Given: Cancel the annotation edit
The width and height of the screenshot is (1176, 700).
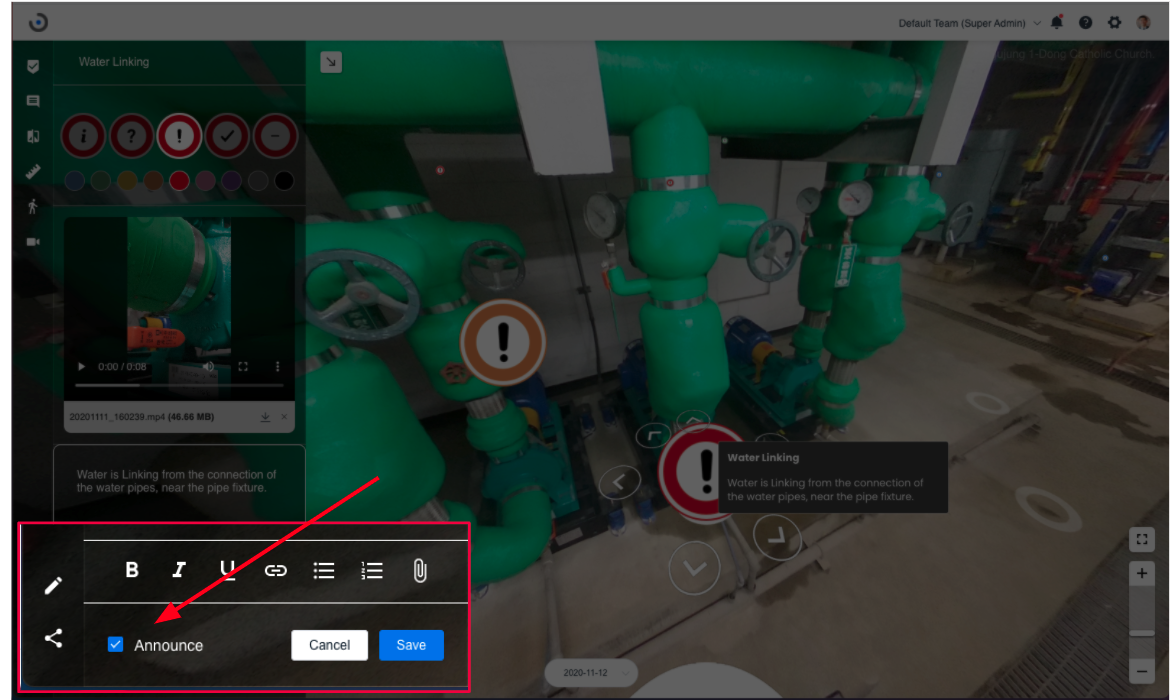Looking at the screenshot, I should click(329, 645).
